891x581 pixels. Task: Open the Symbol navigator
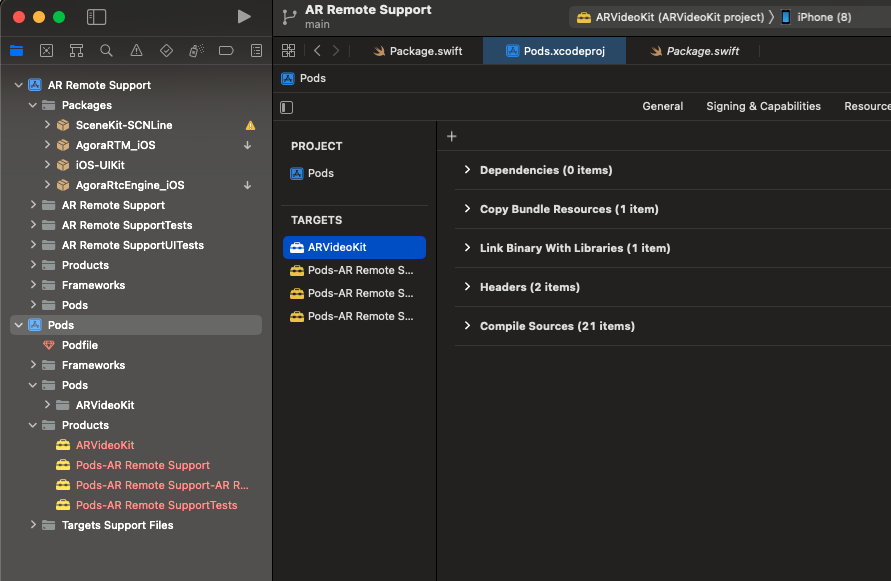coord(76,51)
